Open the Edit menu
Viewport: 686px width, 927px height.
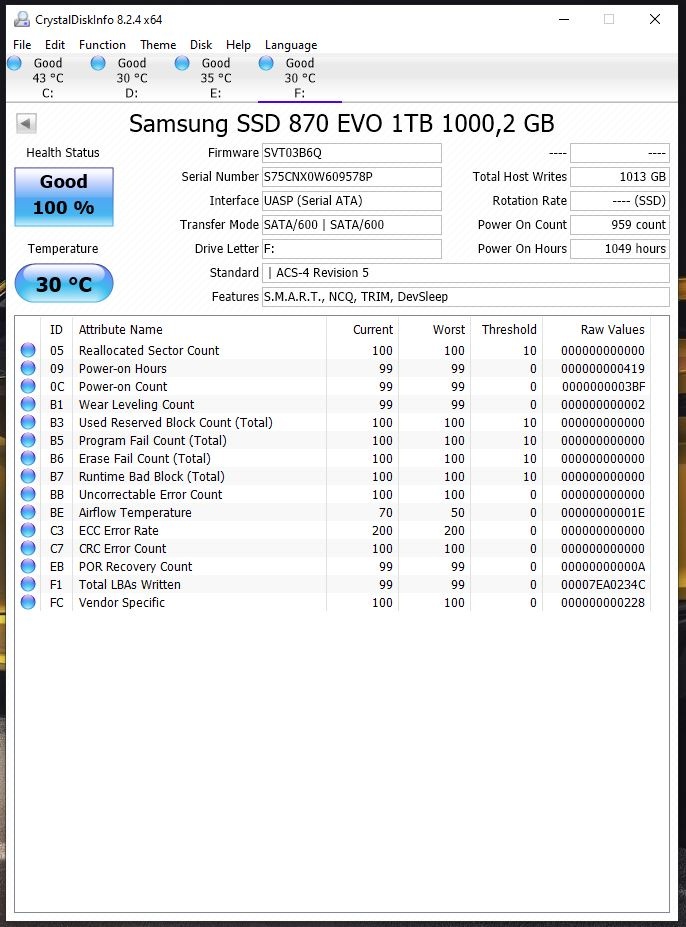[55, 45]
